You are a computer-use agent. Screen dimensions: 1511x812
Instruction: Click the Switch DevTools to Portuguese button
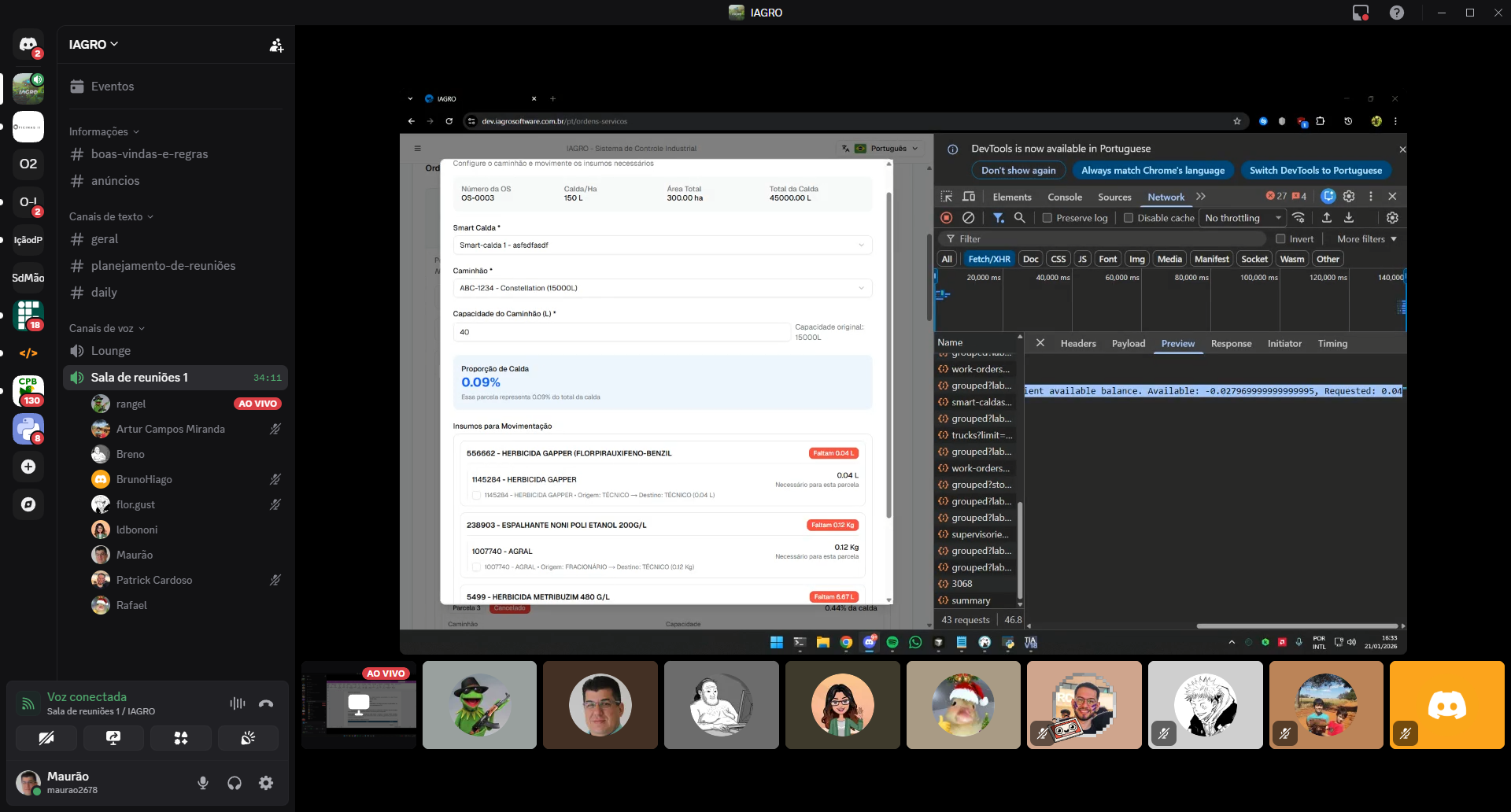1316,170
